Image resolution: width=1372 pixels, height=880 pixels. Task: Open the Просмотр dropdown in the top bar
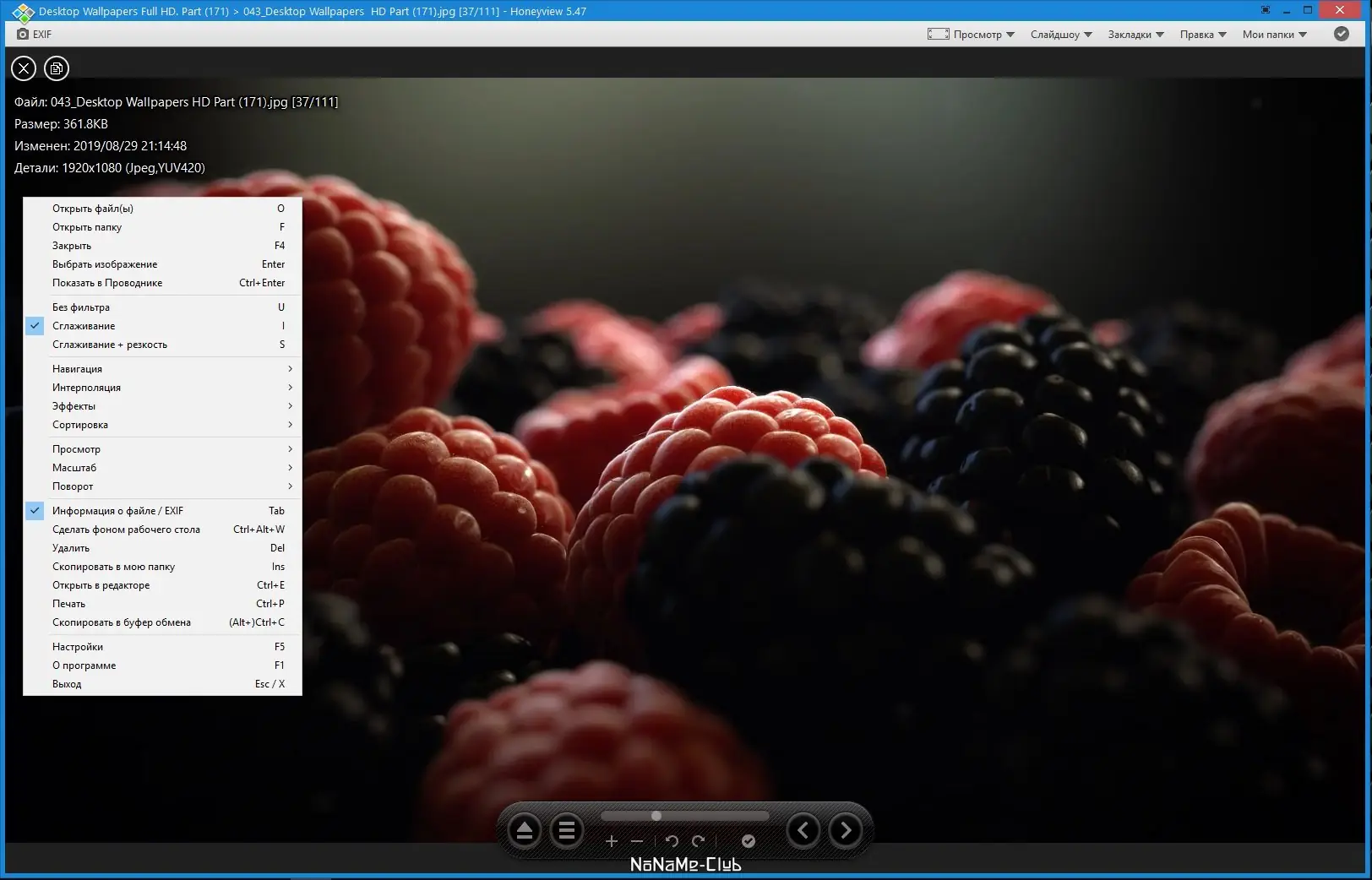pyautogui.click(x=980, y=34)
